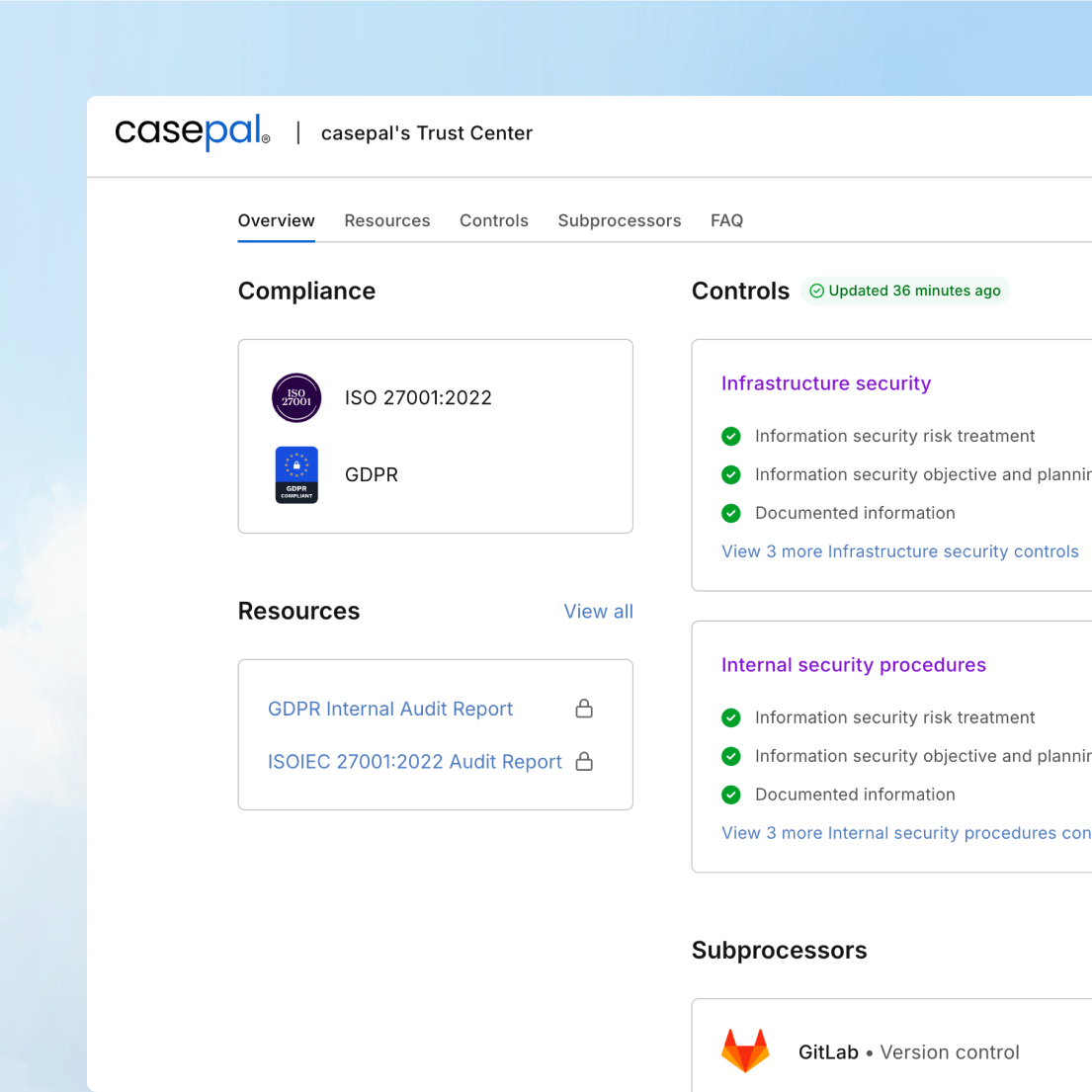Switch to the Resources tab
Image resolution: width=1092 pixels, height=1092 pixels.
[x=387, y=220]
